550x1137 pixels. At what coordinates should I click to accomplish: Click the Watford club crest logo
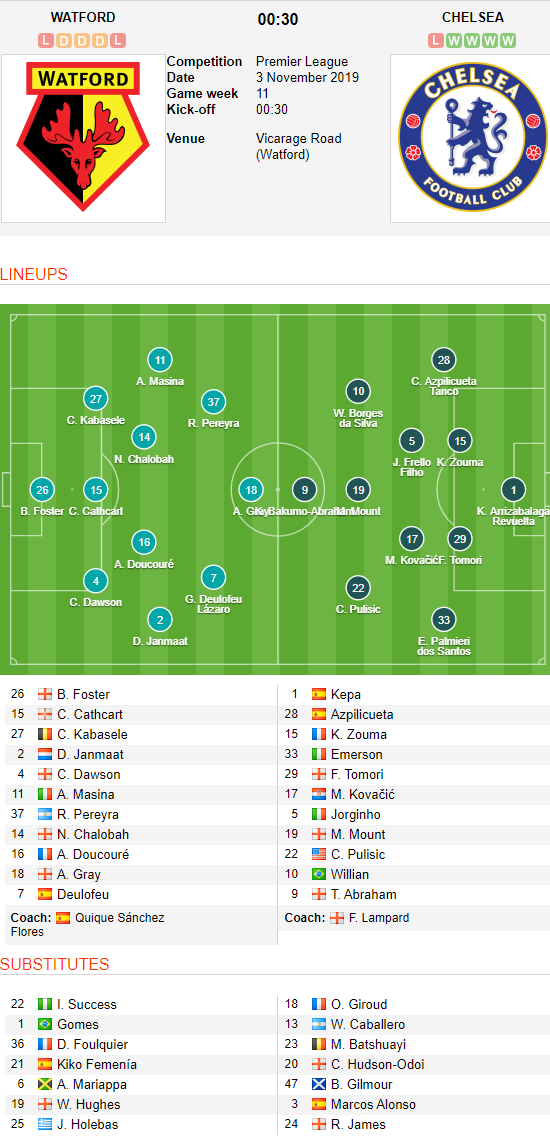click(x=83, y=136)
